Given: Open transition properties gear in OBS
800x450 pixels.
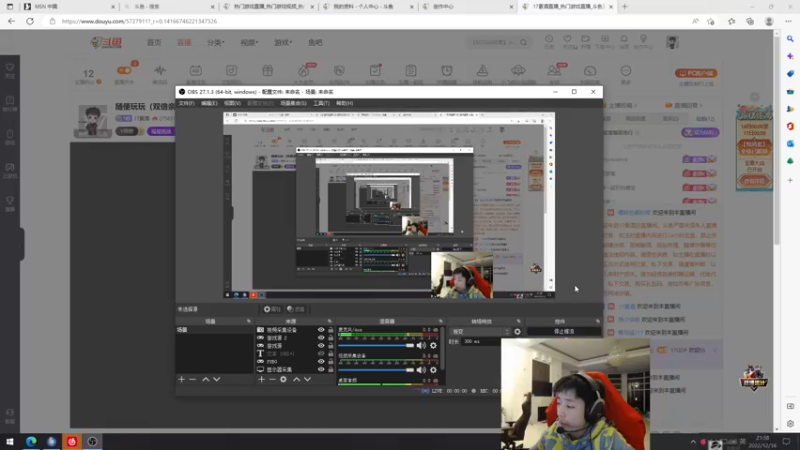Looking at the screenshot, I should point(517,332).
